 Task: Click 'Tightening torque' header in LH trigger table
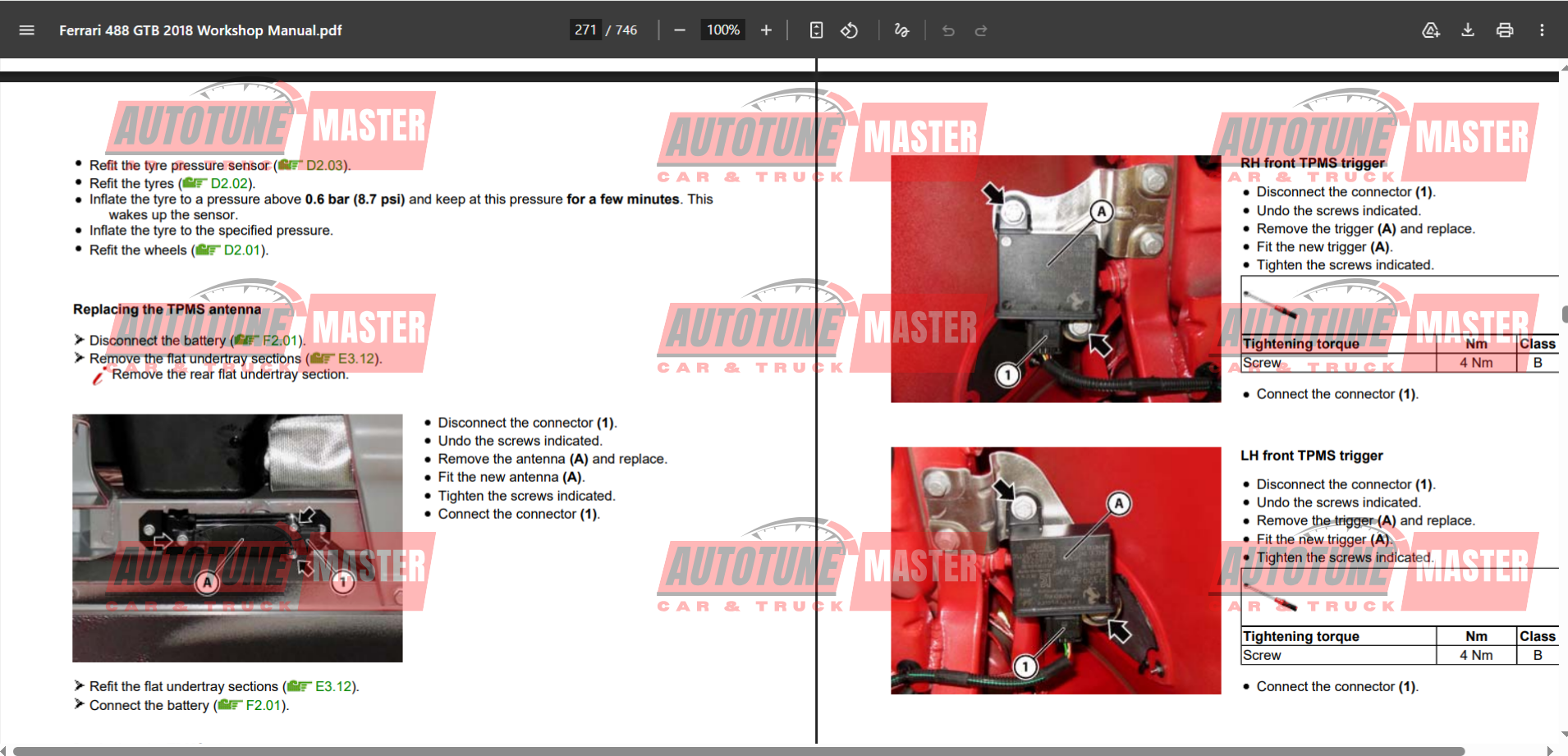pyautogui.click(x=1300, y=636)
